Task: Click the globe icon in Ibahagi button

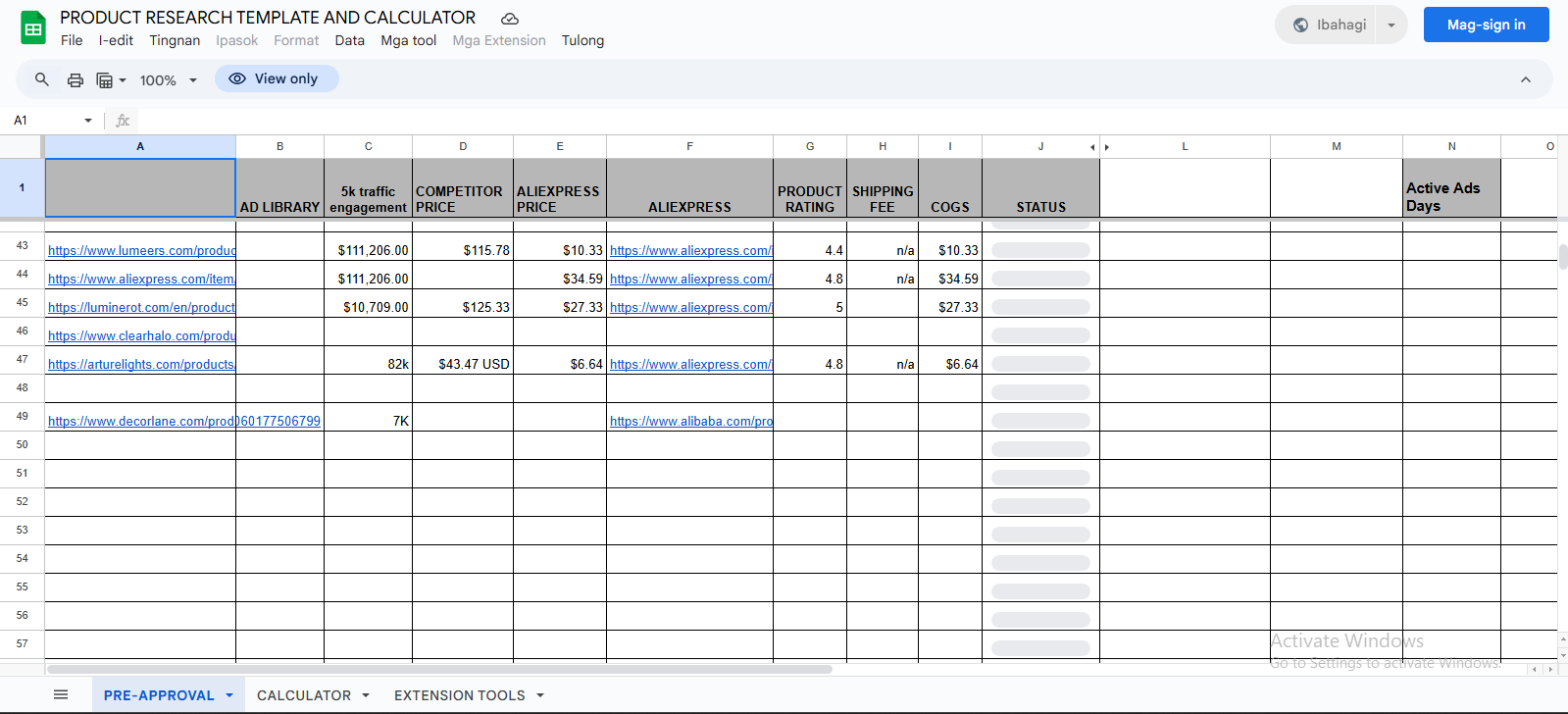Action: tap(1300, 25)
